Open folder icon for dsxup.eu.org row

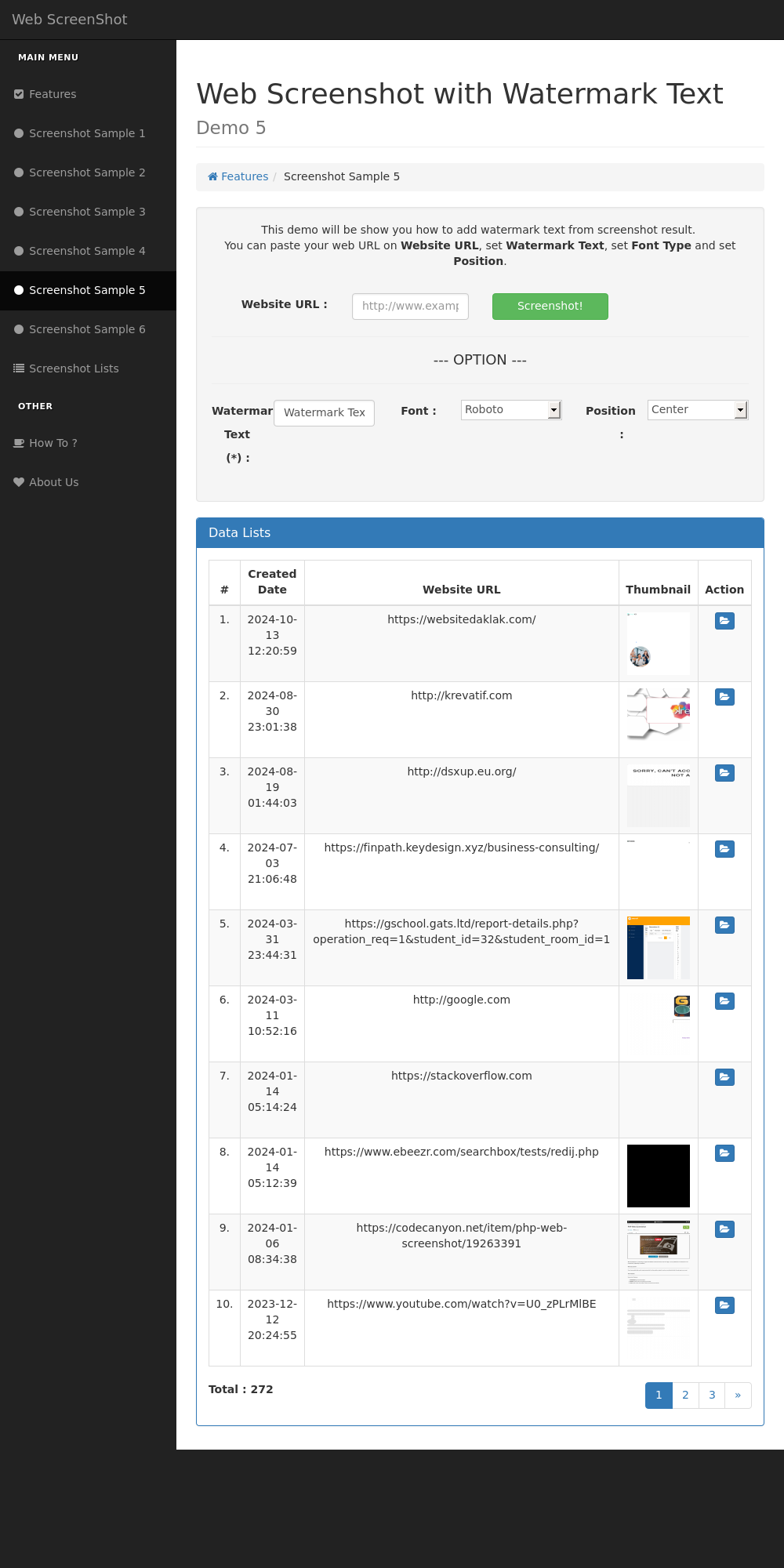pos(724,773)
